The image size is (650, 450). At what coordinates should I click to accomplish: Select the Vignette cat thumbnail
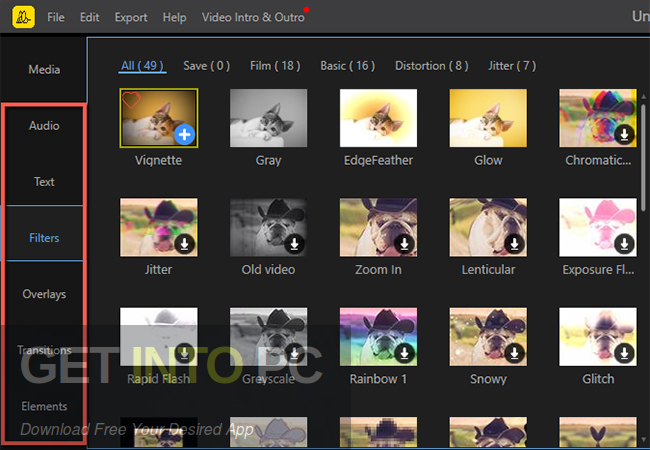tap(159, 118)
